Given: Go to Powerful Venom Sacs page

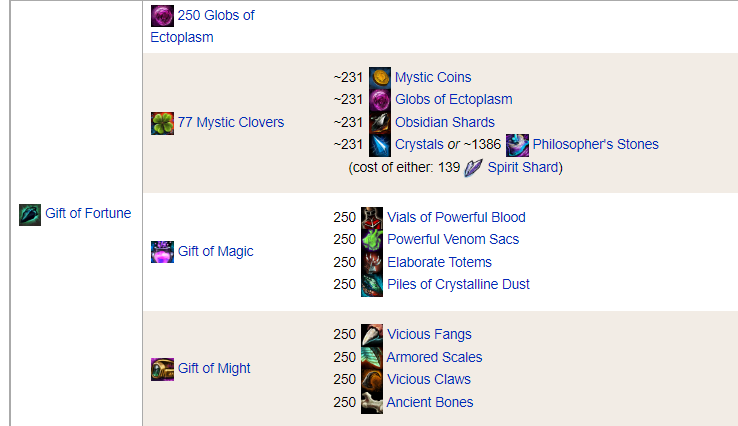Looking at the screenshot, I should (x=453, y=240).
